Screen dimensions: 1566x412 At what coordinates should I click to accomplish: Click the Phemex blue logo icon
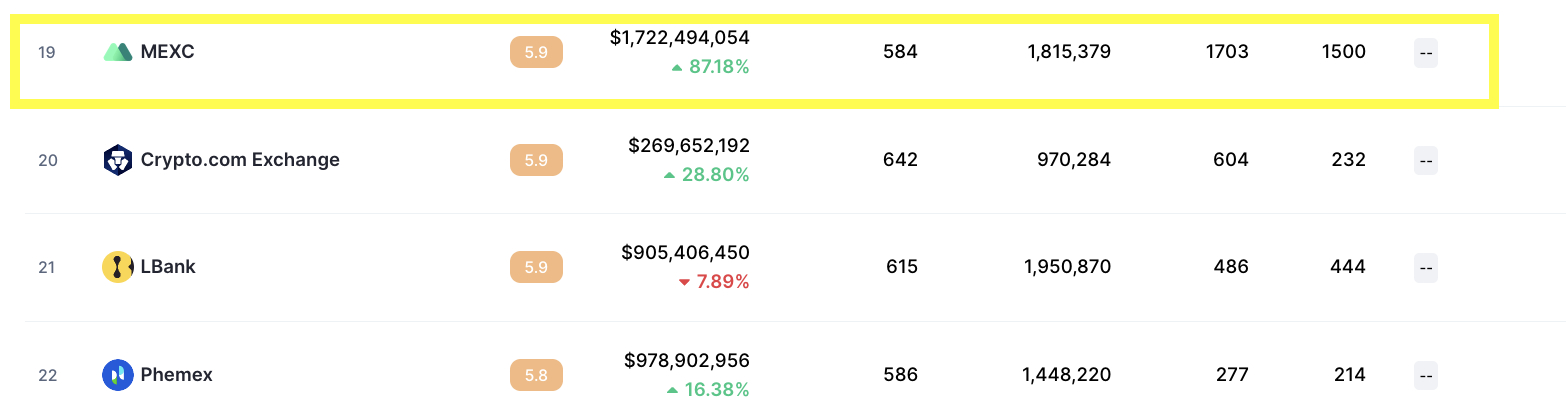click(x=118, y=375)
